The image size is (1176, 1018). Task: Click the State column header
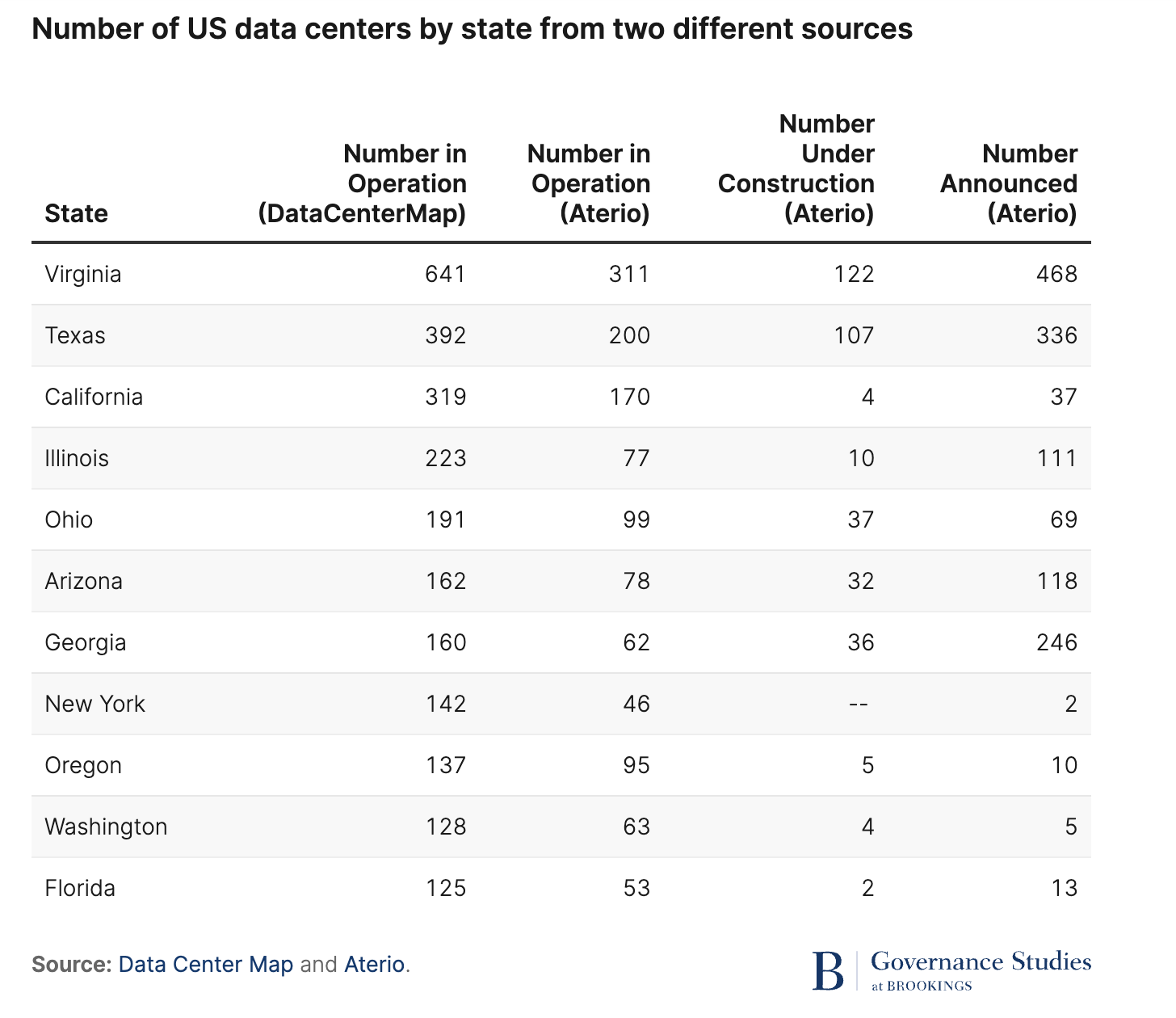pyautogui.click(x=76, y=214)
